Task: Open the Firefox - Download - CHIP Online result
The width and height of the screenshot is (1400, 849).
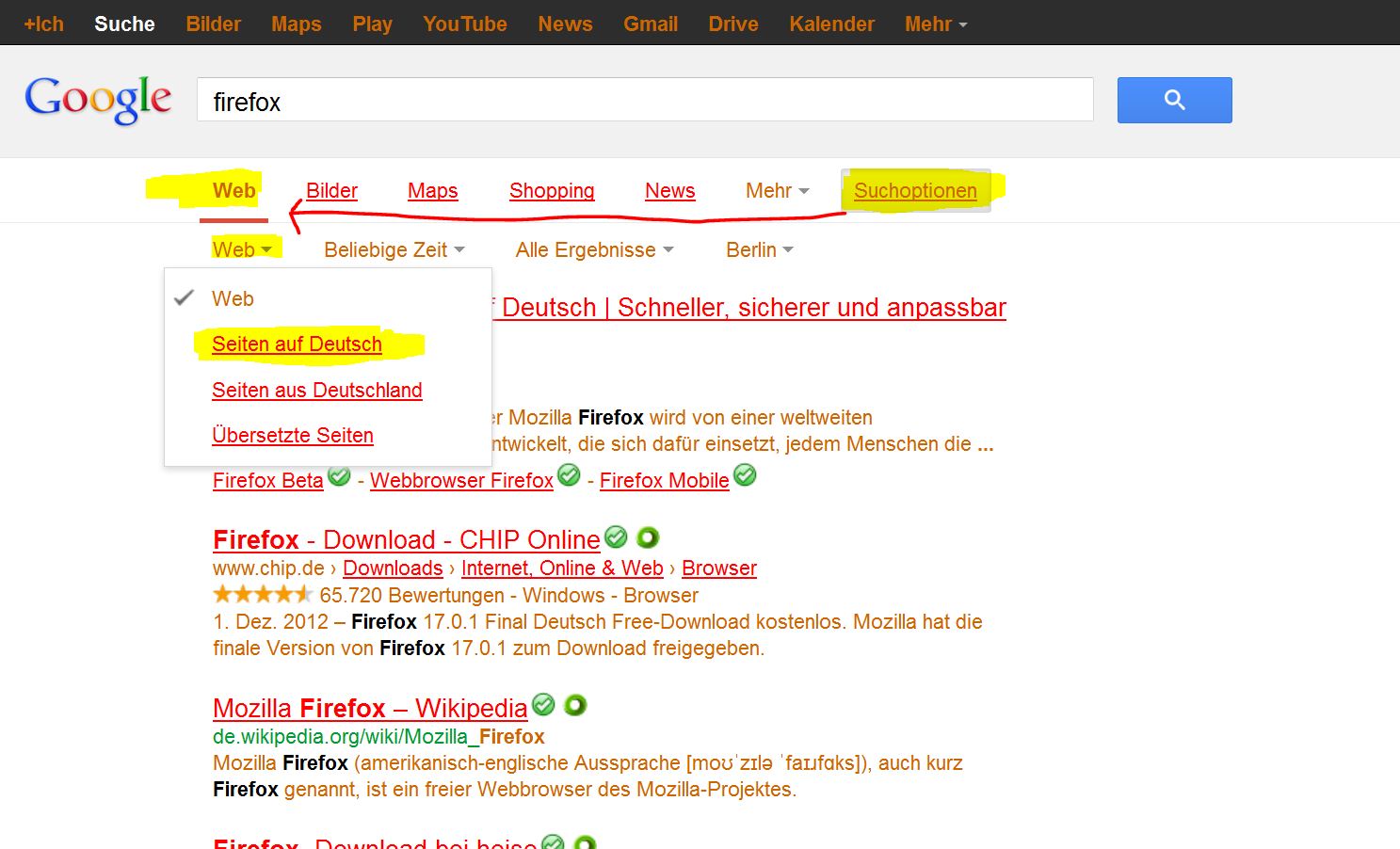Action: (407, 540)
